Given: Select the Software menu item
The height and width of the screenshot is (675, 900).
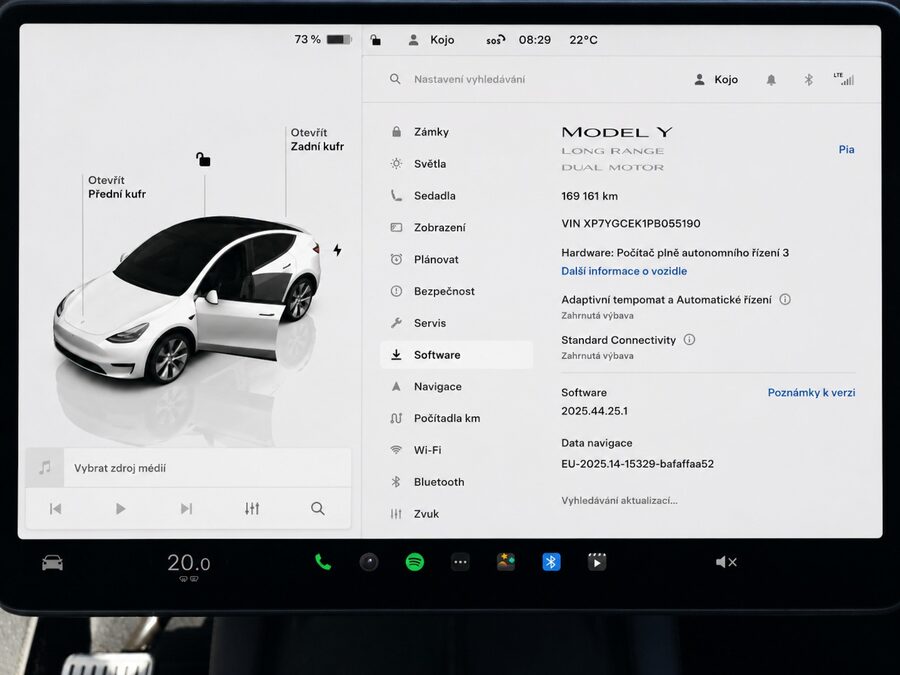Looking at the screenshot, I should 456,355.
